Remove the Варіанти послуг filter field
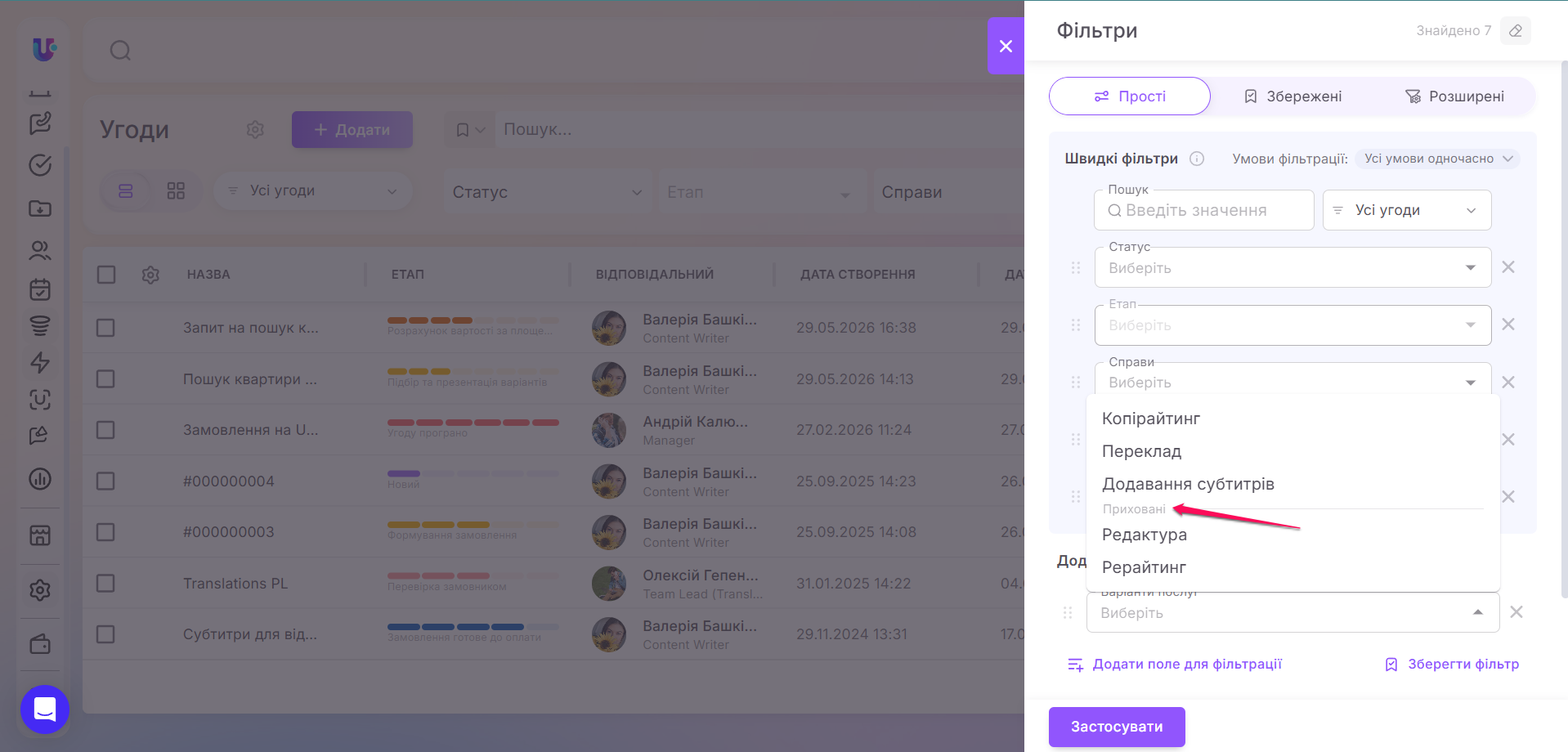The image size is (1568, 752). point(1516,612)
